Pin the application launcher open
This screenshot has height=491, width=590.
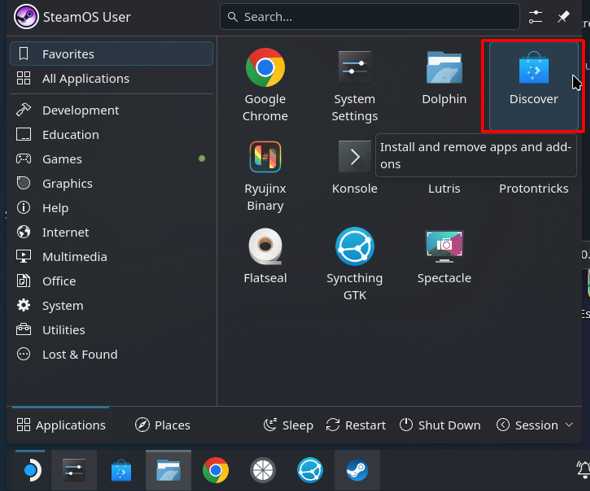click(x=563, y=17)
